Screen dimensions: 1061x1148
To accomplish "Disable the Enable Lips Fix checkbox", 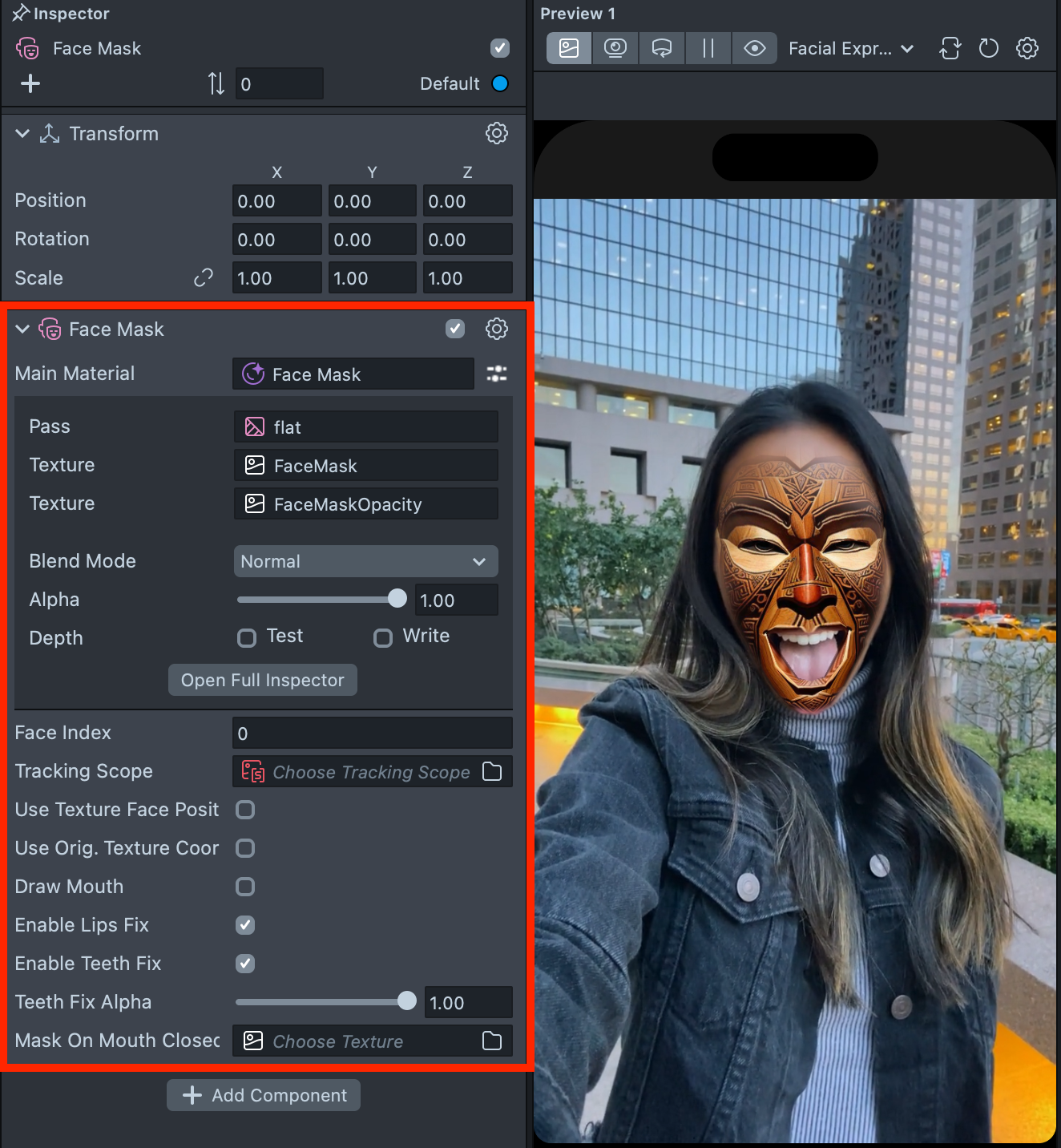I will point(245,925).
